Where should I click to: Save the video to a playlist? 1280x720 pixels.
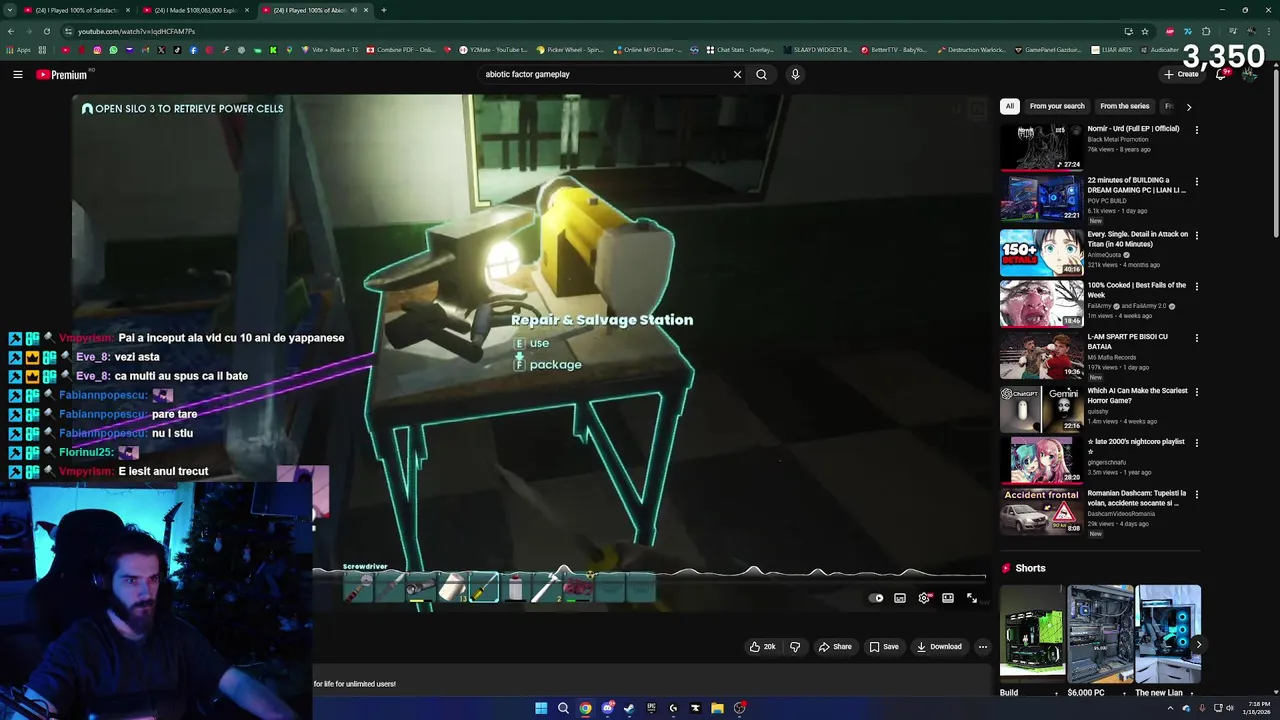[x=884, y=647]
